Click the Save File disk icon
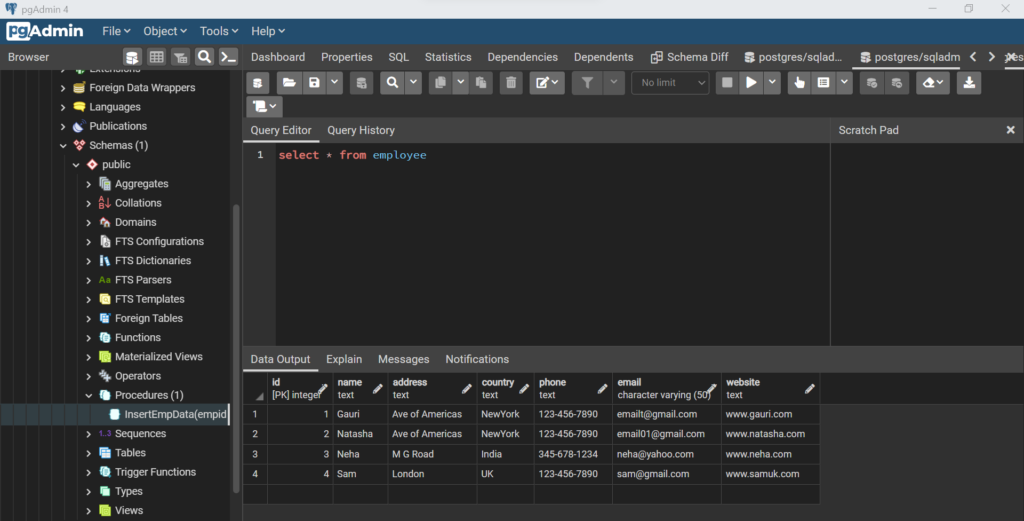The height and width of the screenshot is (521, 1024). pos(314,83)
